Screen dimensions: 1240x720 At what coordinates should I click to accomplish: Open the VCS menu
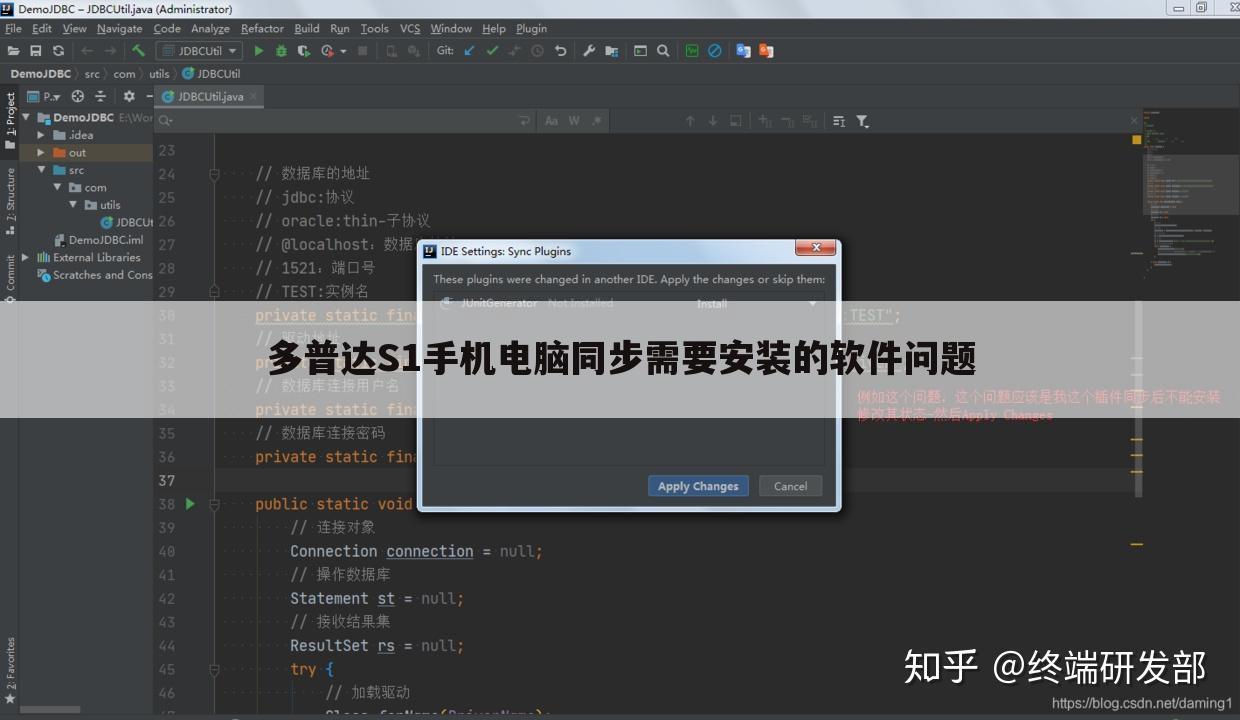click(x=410, y=28)
